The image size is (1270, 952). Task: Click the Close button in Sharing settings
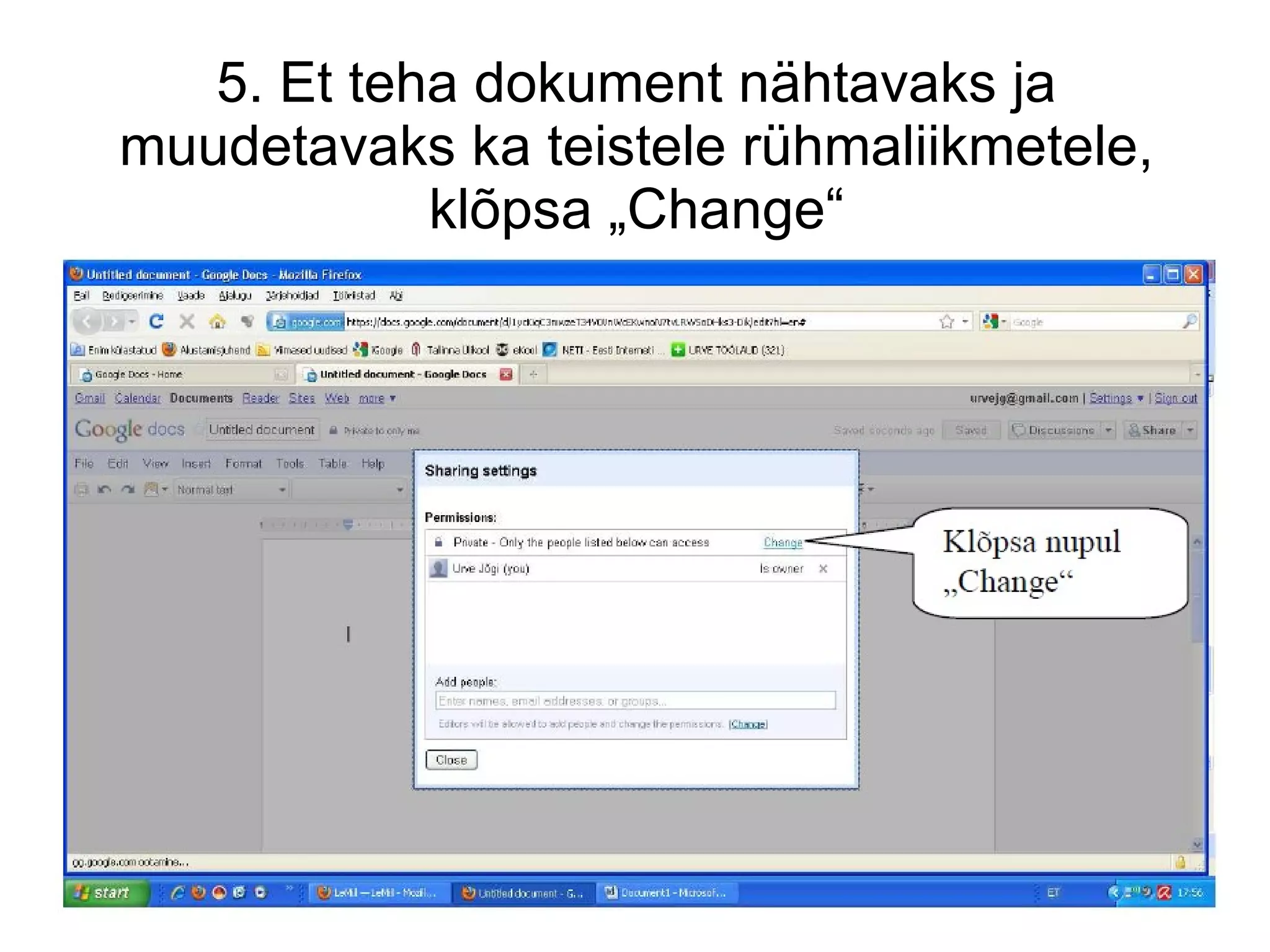tap(451, 760)
